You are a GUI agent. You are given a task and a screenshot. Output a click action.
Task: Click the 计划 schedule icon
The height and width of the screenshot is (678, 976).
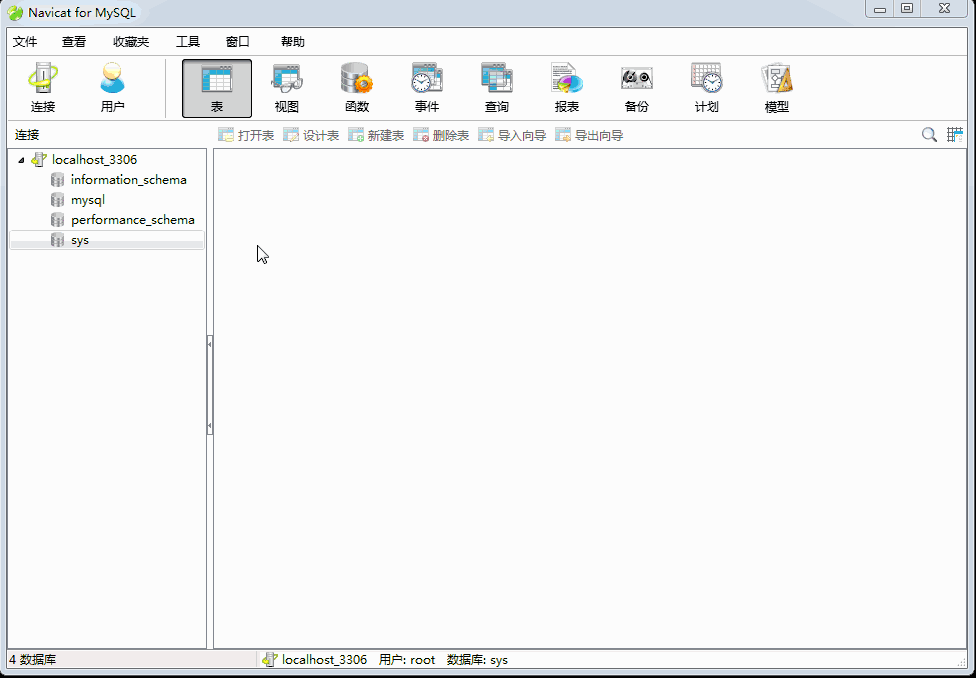click(706, 88)
